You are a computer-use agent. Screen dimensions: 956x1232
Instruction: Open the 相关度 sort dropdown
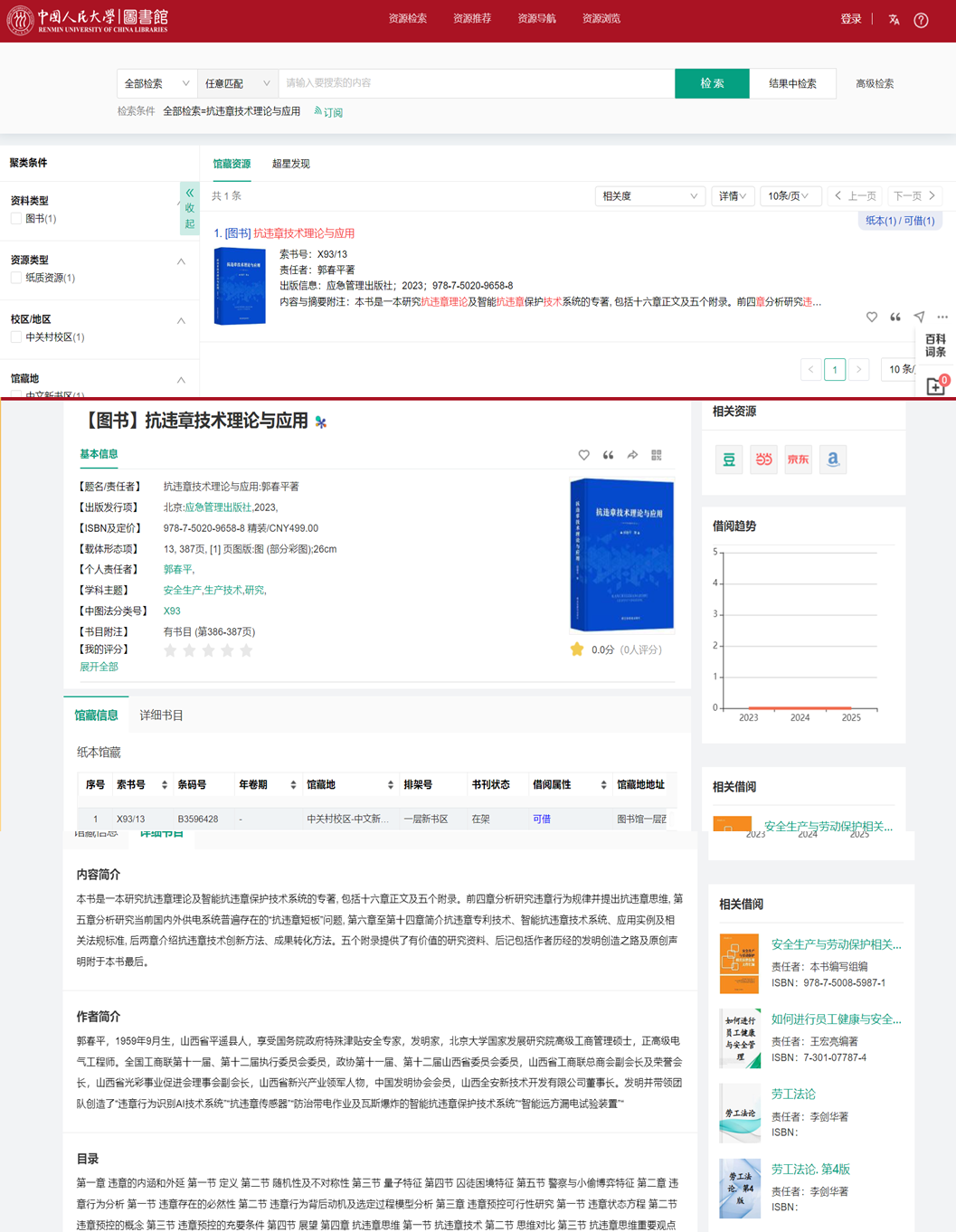pos(649,196)
